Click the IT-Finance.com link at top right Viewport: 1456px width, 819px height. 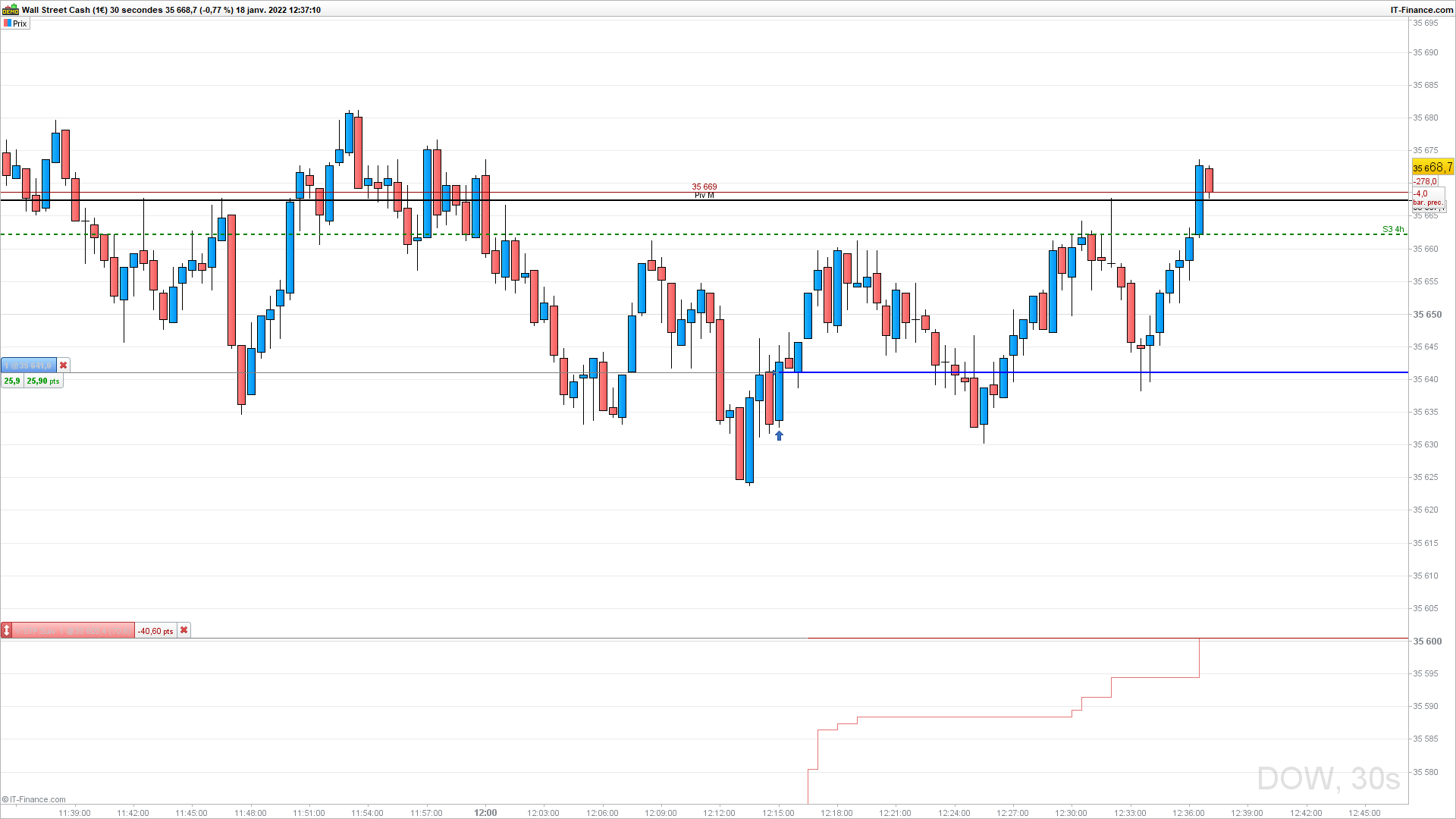(x=1421, y=10)
